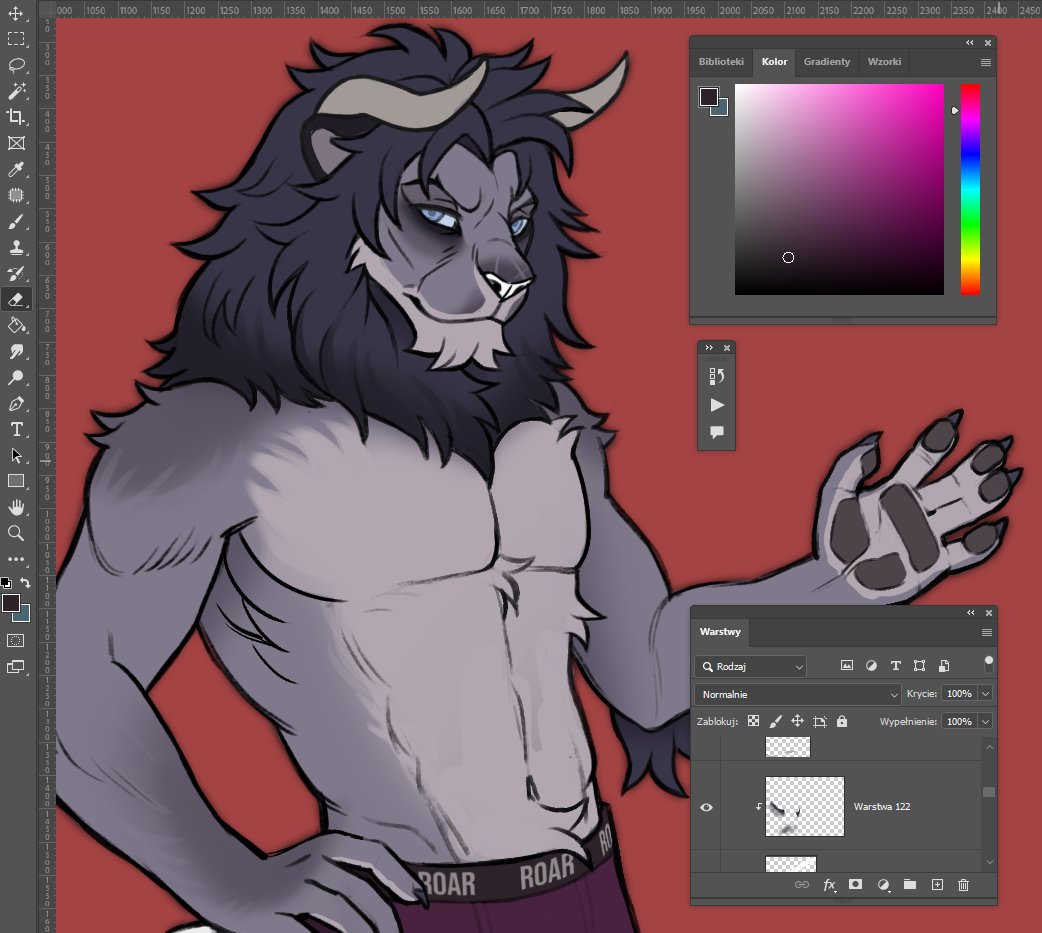
Task: Expand the small icon panel dock
Action: coord(709,348)
